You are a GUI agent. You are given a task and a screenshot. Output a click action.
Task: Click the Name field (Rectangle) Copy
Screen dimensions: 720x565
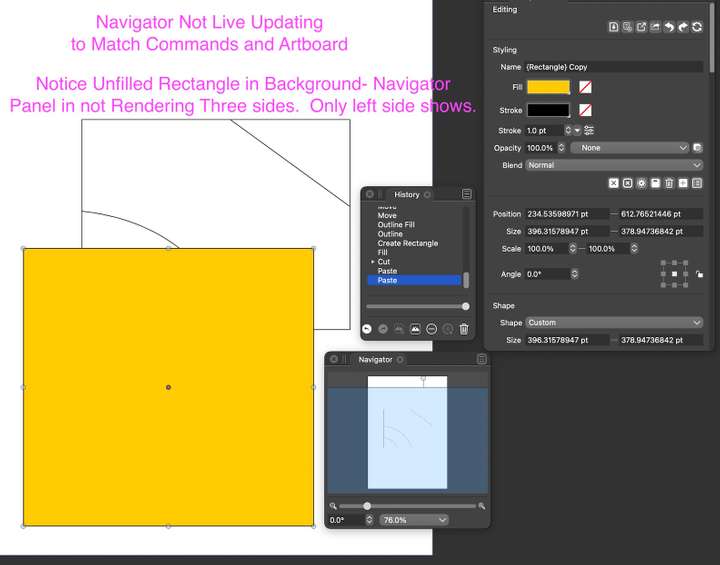coord(614,67)
